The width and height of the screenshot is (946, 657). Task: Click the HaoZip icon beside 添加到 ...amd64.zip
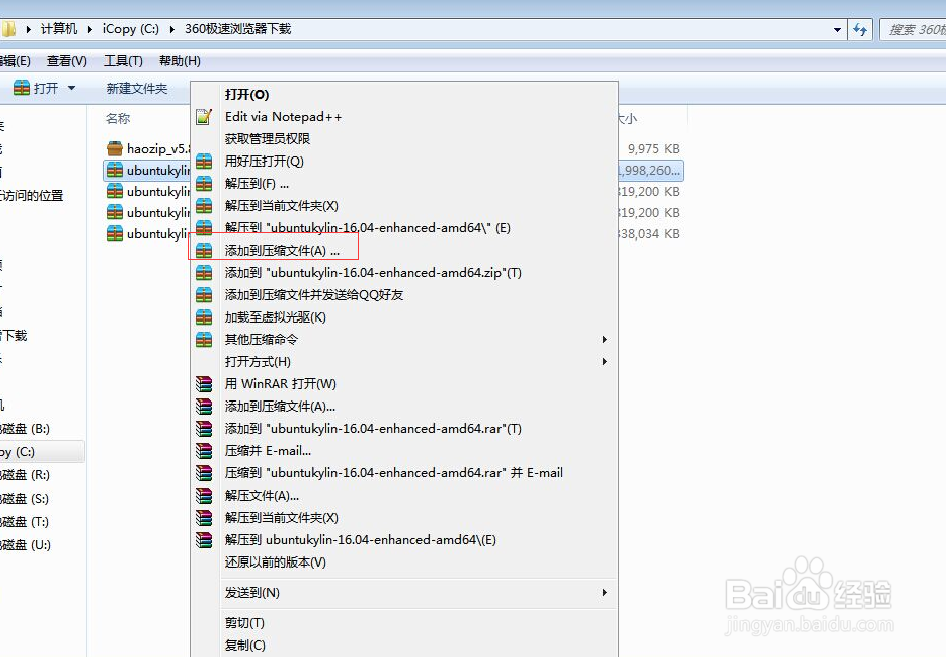[204, 273]
